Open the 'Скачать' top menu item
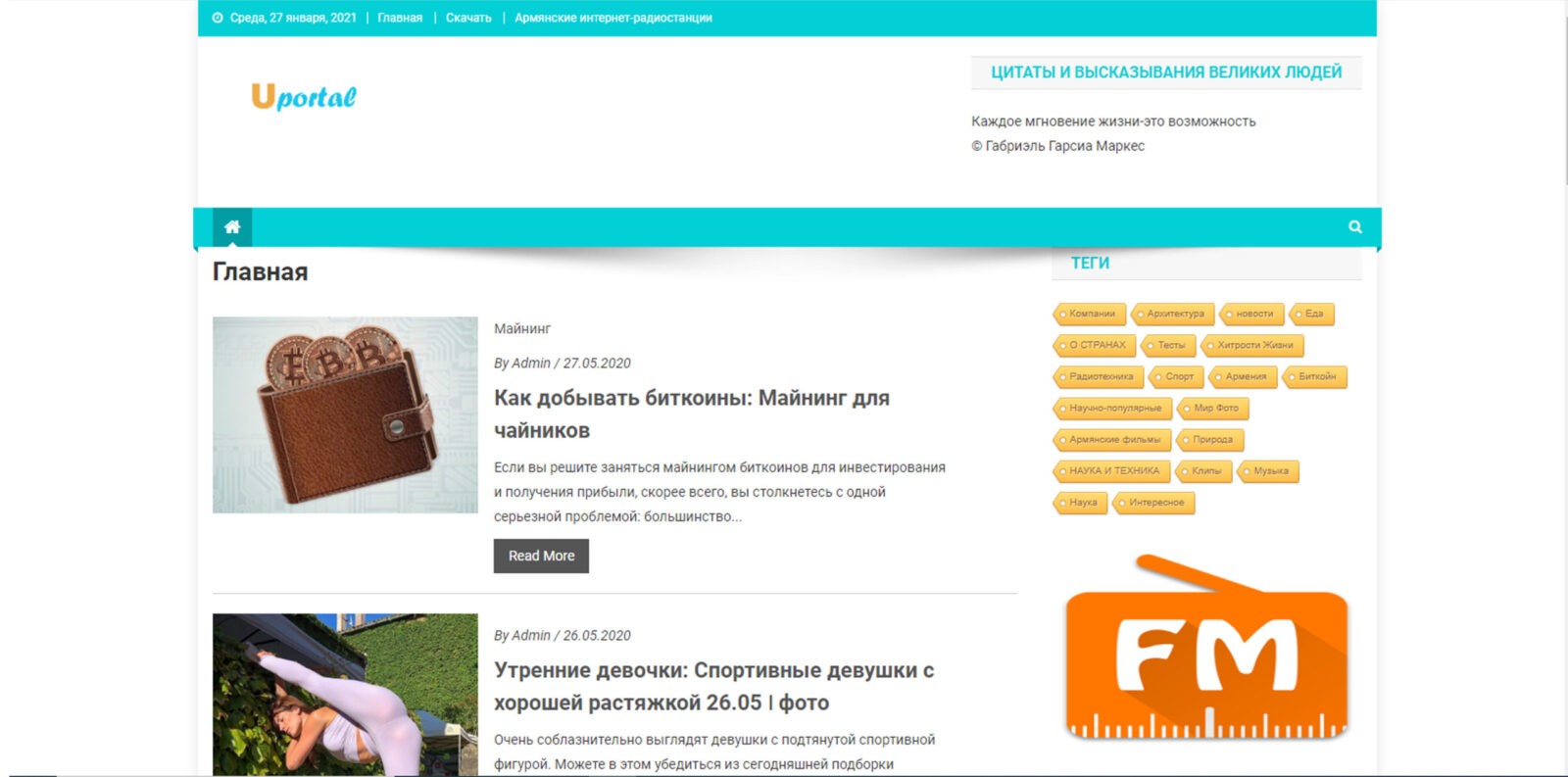Screen dimensions: 1568x777 (x=468, y=18)
